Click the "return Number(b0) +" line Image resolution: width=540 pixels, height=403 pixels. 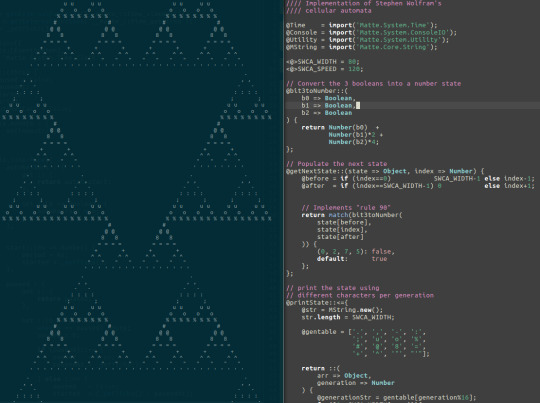(x=340, y=127)
